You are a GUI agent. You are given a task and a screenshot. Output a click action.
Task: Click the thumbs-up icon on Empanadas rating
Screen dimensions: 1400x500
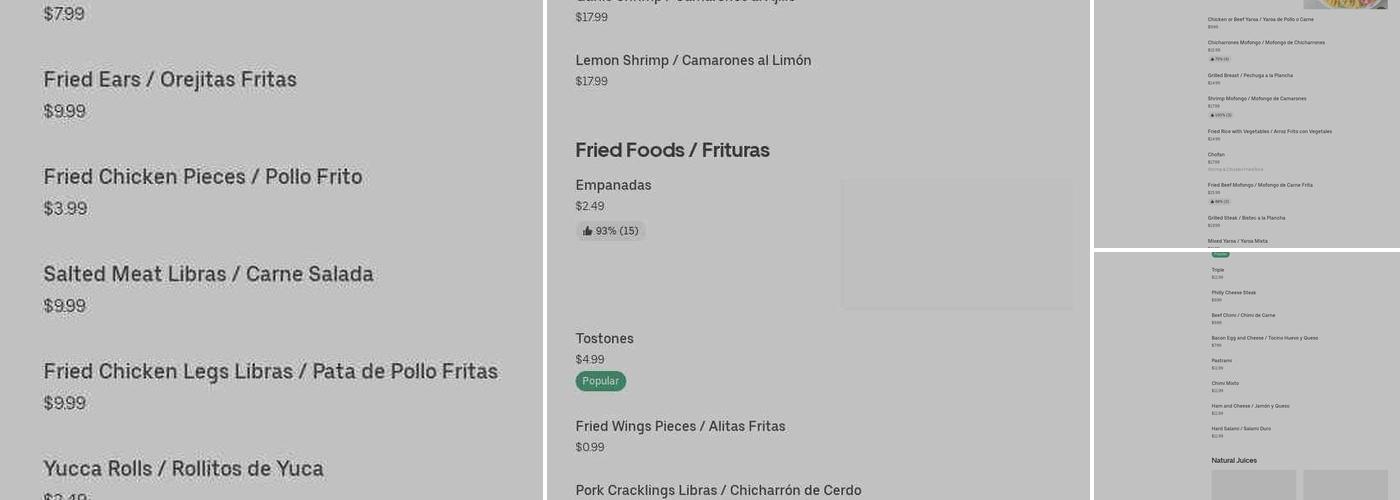[588, 231]
